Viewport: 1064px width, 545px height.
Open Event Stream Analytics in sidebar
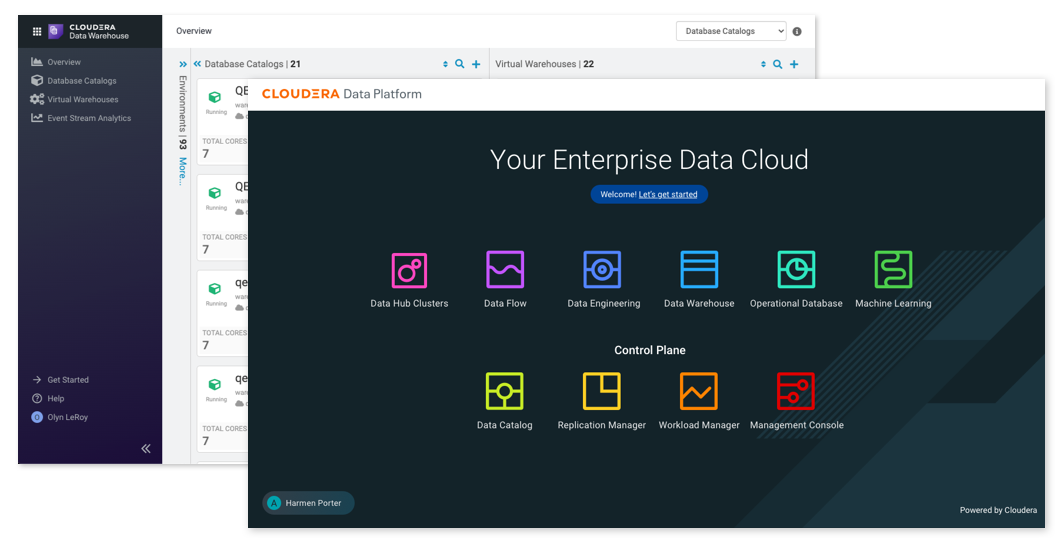[81, 117]
